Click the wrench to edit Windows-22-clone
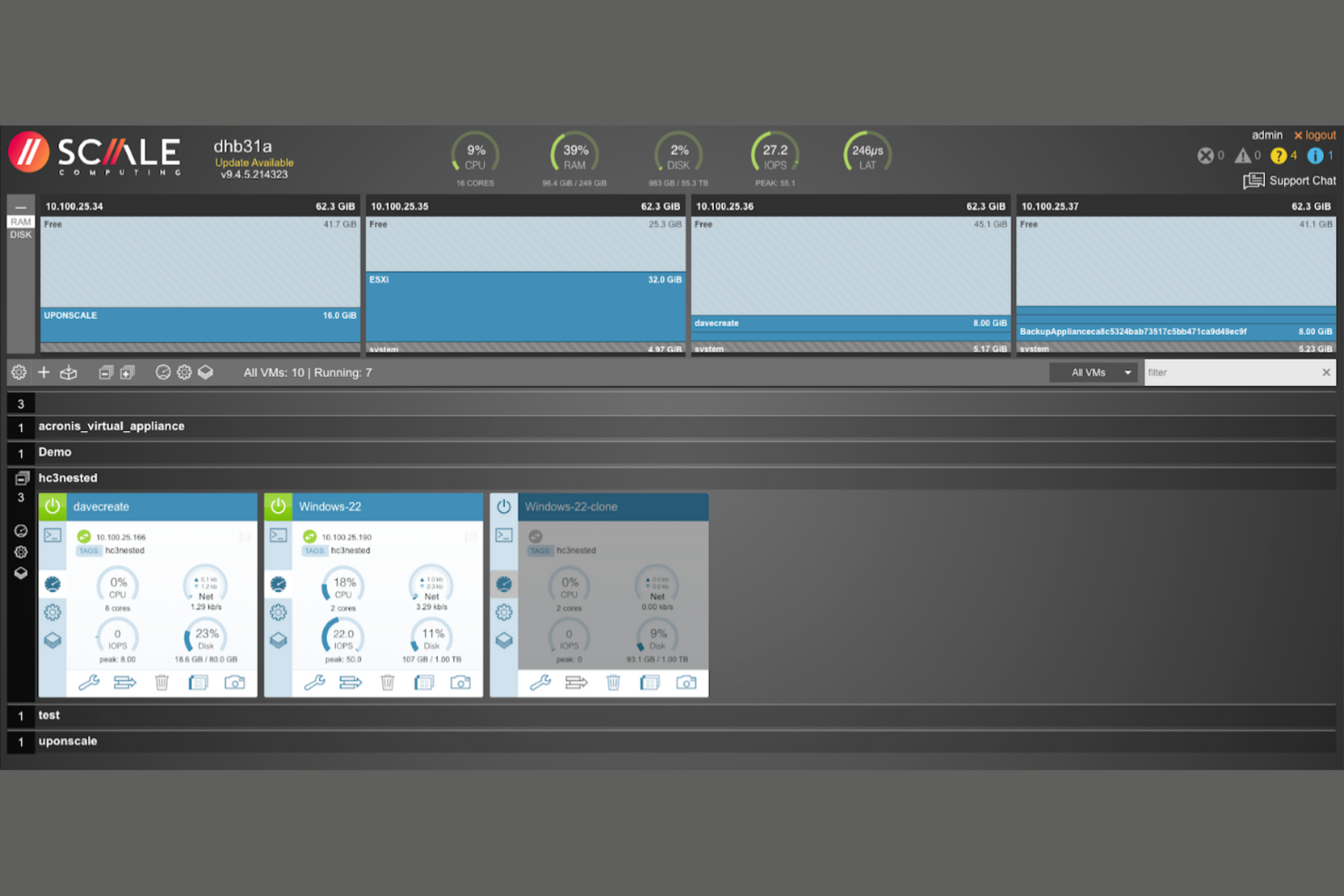Screen dimensions: 1344x896 pos(540,683)
